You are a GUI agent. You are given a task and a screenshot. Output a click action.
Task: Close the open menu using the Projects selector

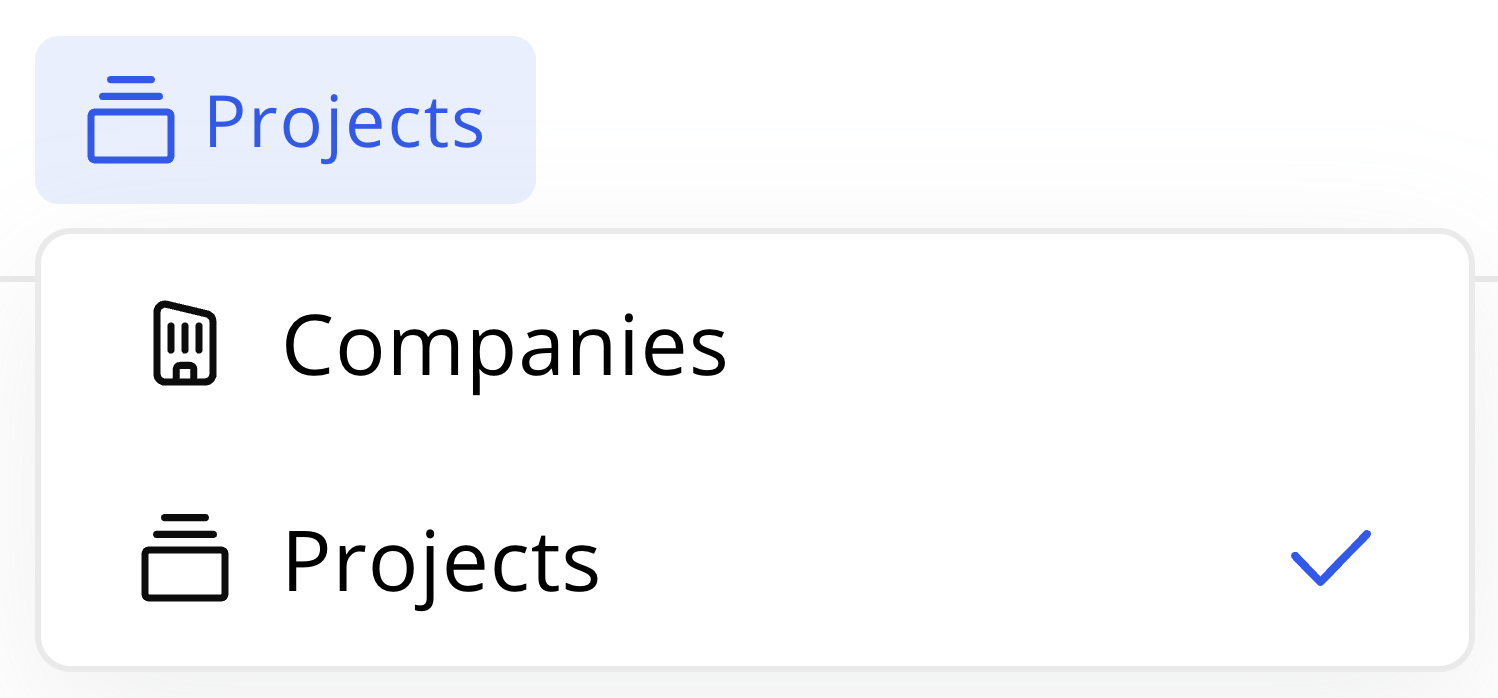pyautogui.click(x=286, y=120)
